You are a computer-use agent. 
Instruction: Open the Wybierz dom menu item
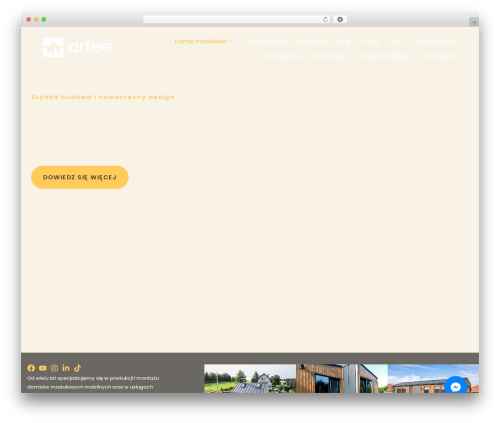(266, 41)
